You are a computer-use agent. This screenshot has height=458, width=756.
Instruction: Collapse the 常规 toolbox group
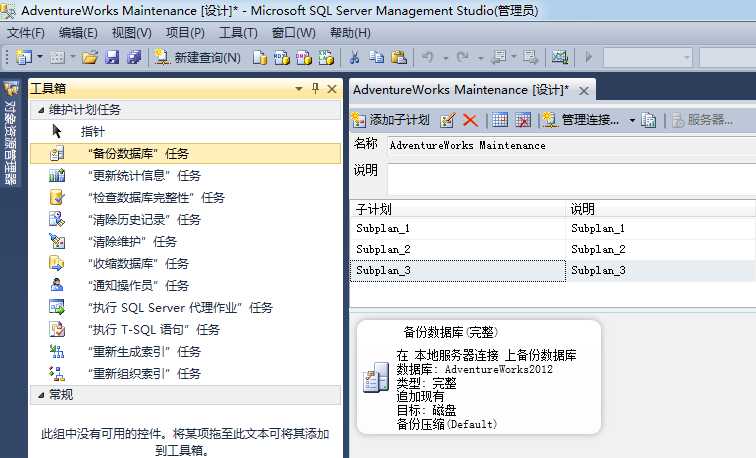pos(41,395)
